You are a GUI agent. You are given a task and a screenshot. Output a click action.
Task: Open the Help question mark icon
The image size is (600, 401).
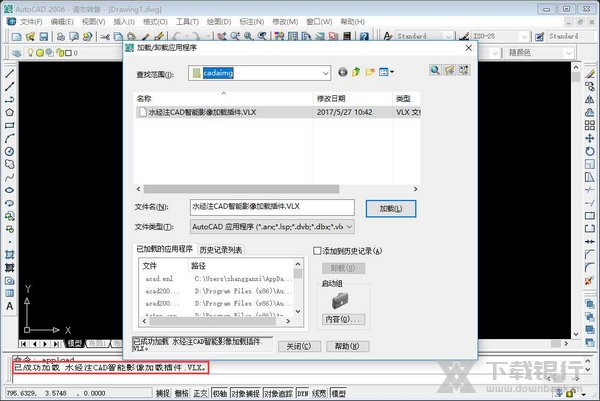364,37
